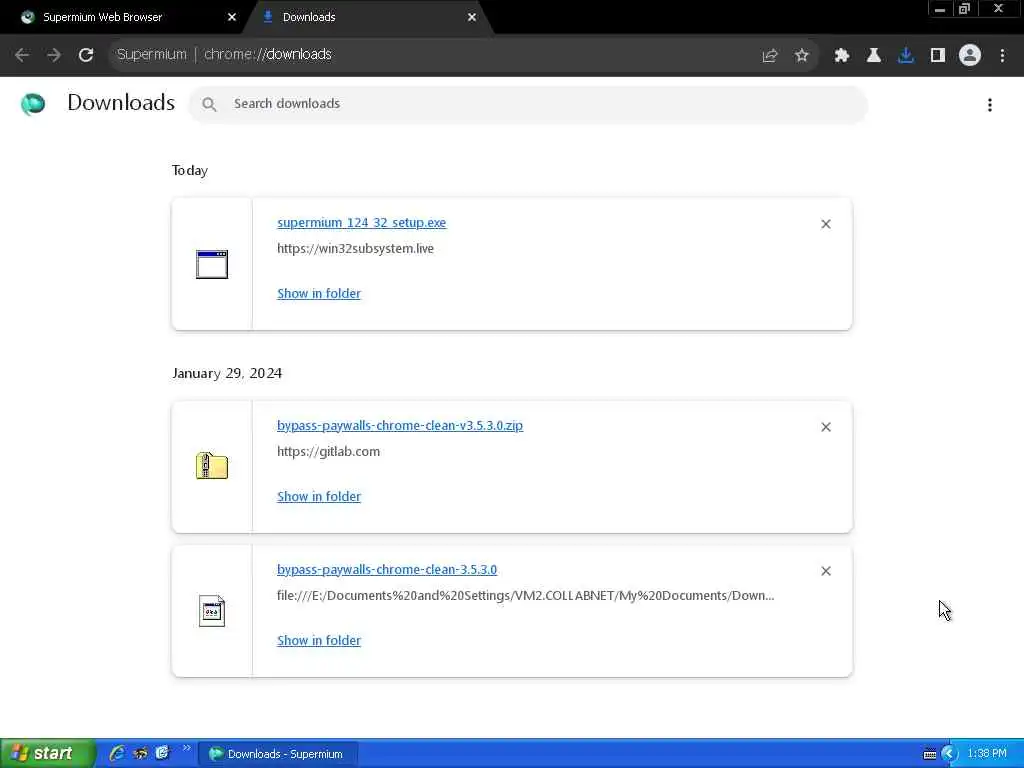Open the Downloads page more actions menu
The image size is (1024, 768).
[990, 105]
